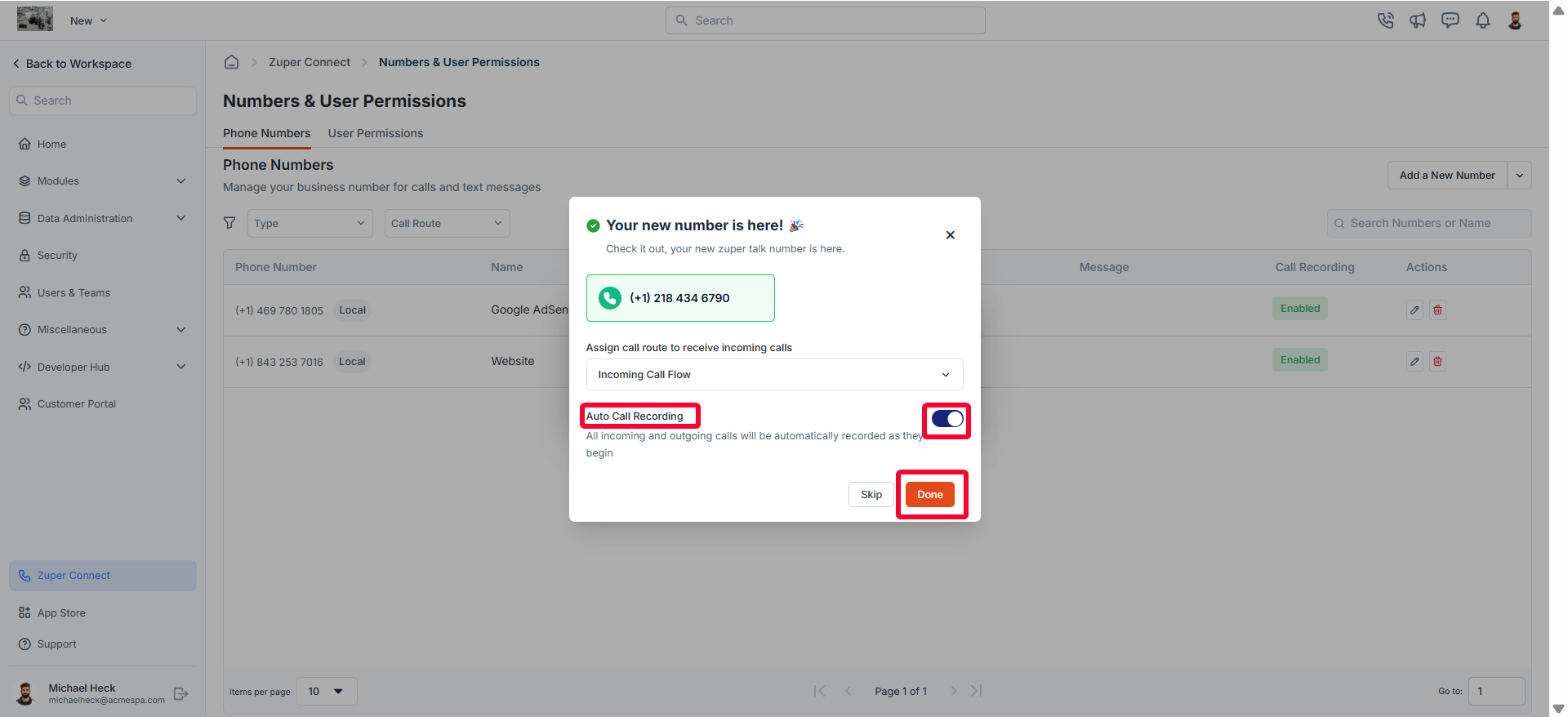Image resolution: width=1568 pixels, height=717 pixels.
Task: Click Add a New Number button
Action: (1447, 176)
